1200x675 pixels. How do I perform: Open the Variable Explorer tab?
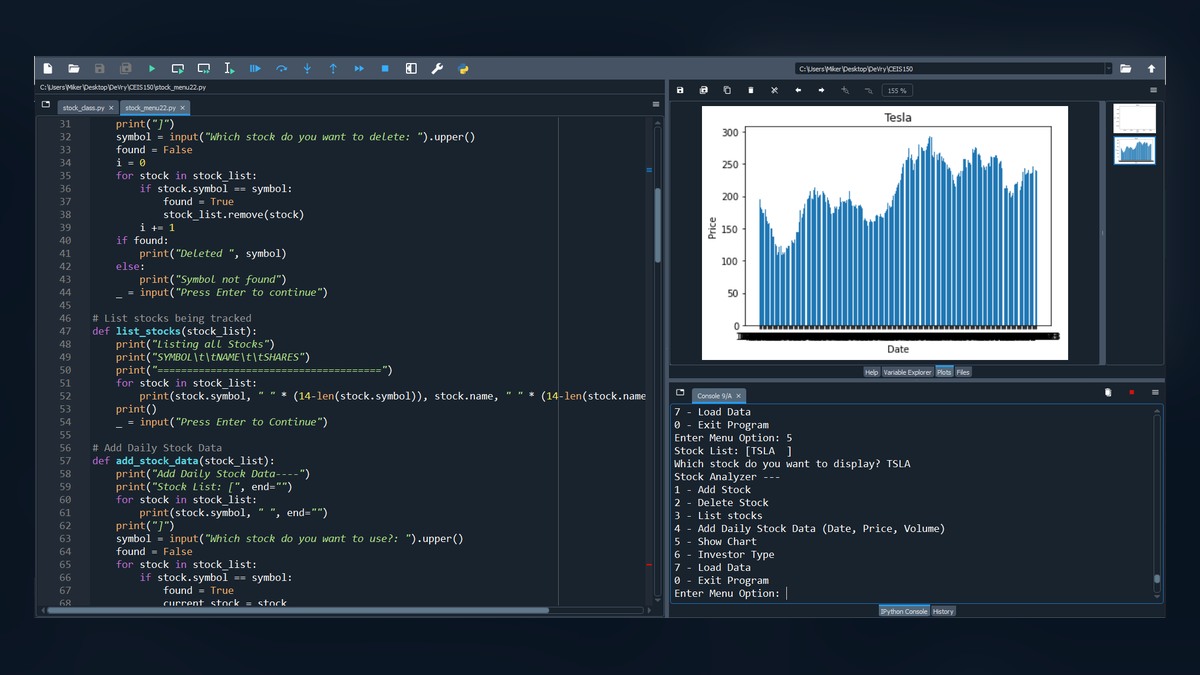coord(907,372)
